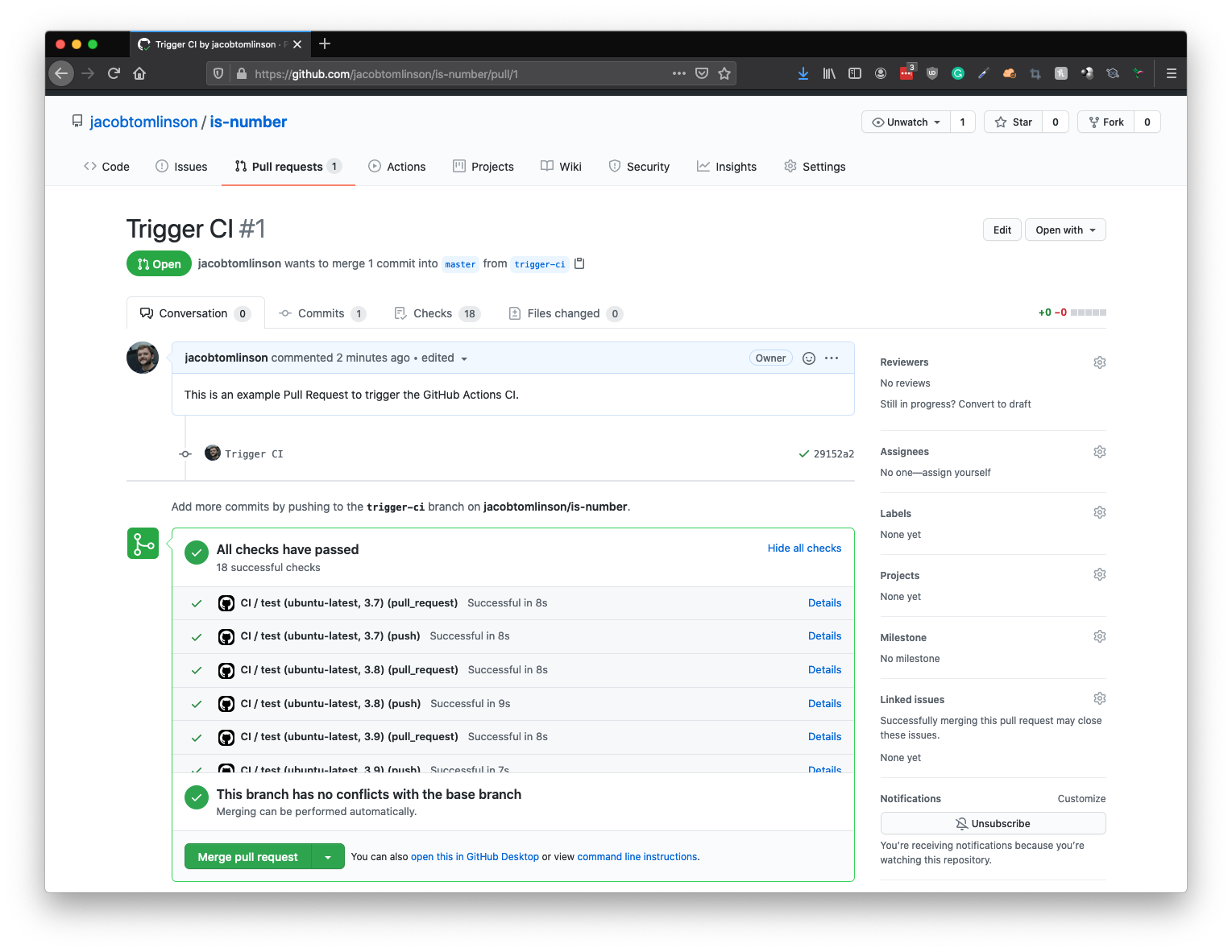The image size is (1232, 952).
Task: Select the repository book icon next to jacobtomlinson
Action: (77, 120)
